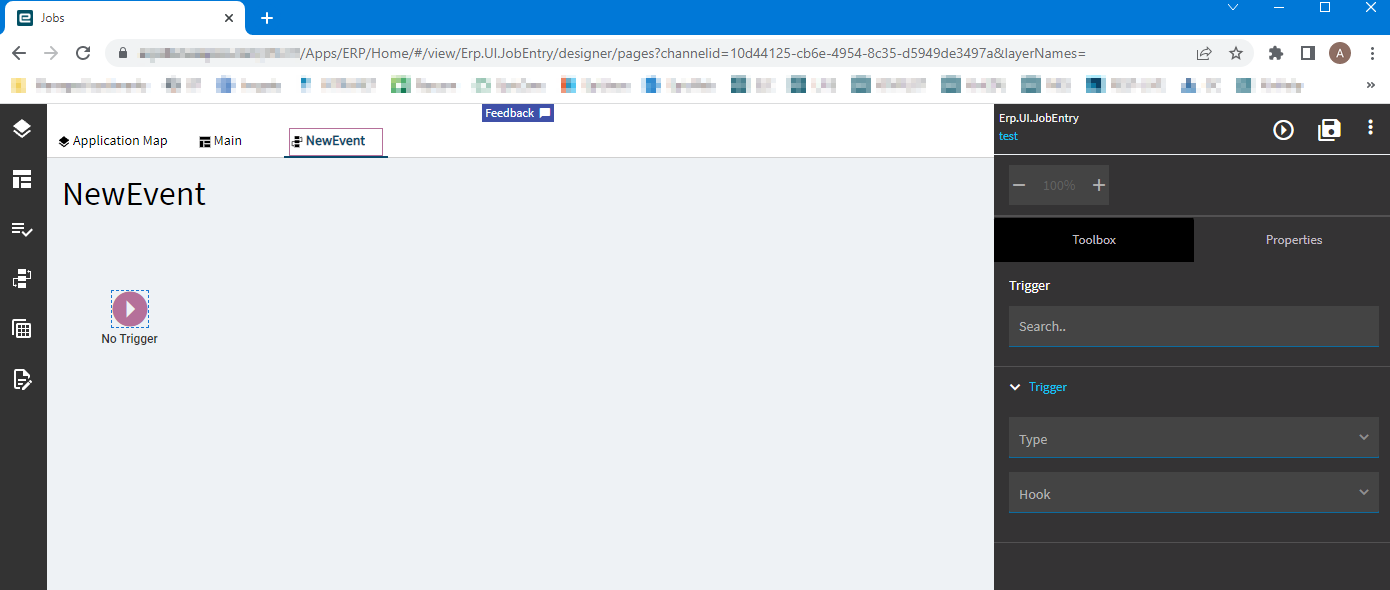Click the Feedback button
Viewport: 1390px width, 590px height.
[x=518, y=113]
